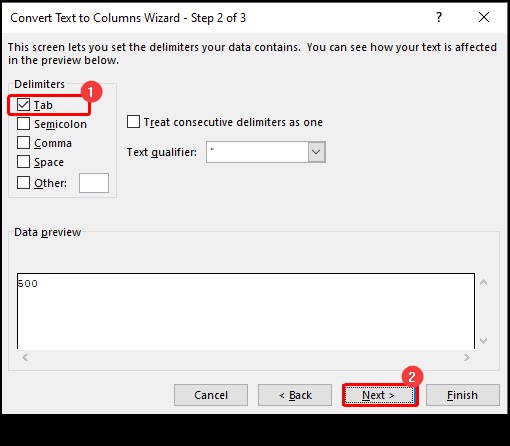This screenshot has height=446, width=510.
Task: Click the preview scroll left arrow
Action: (x=25, y=357)
